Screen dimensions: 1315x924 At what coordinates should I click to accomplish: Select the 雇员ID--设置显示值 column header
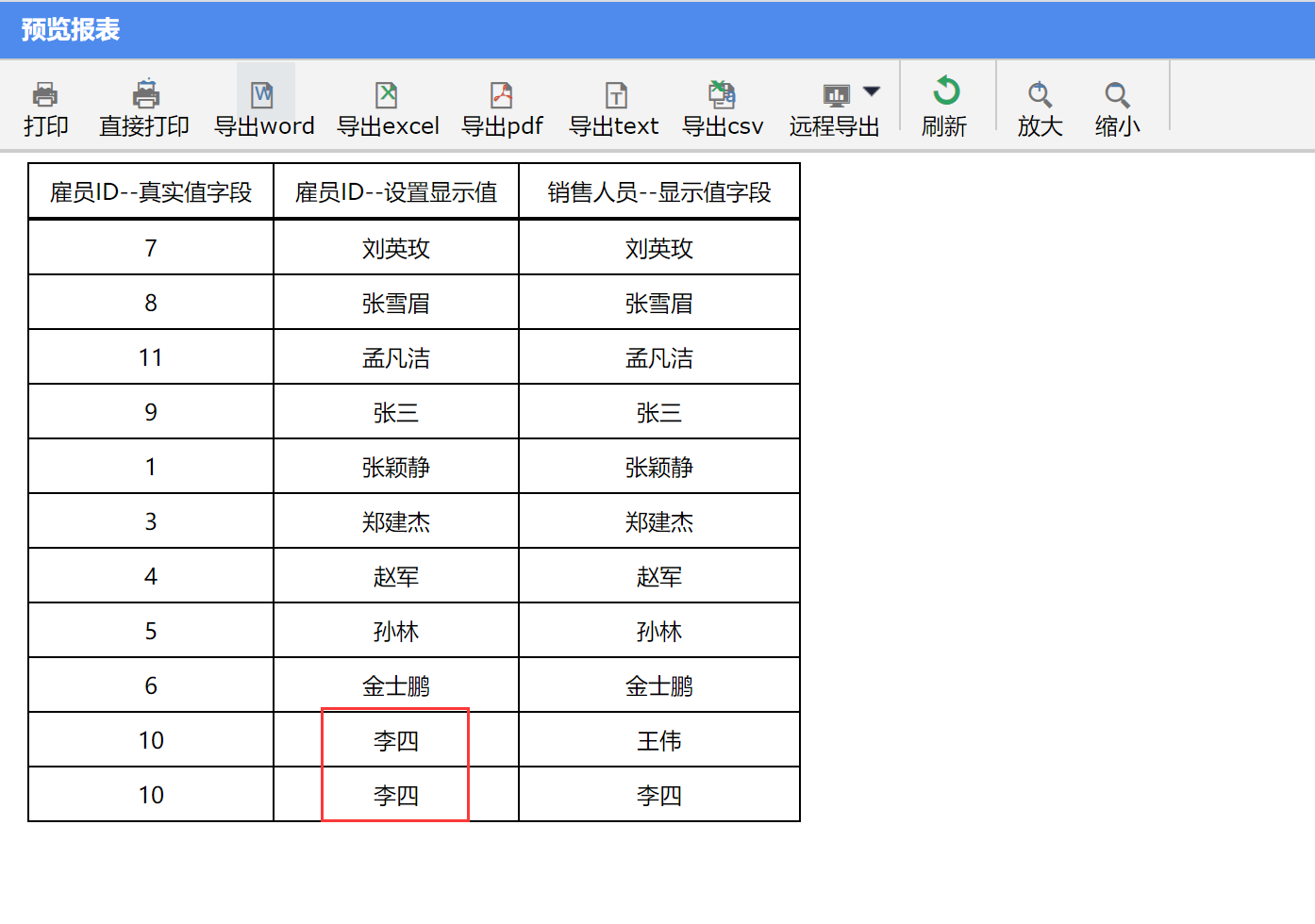point(396,192)
